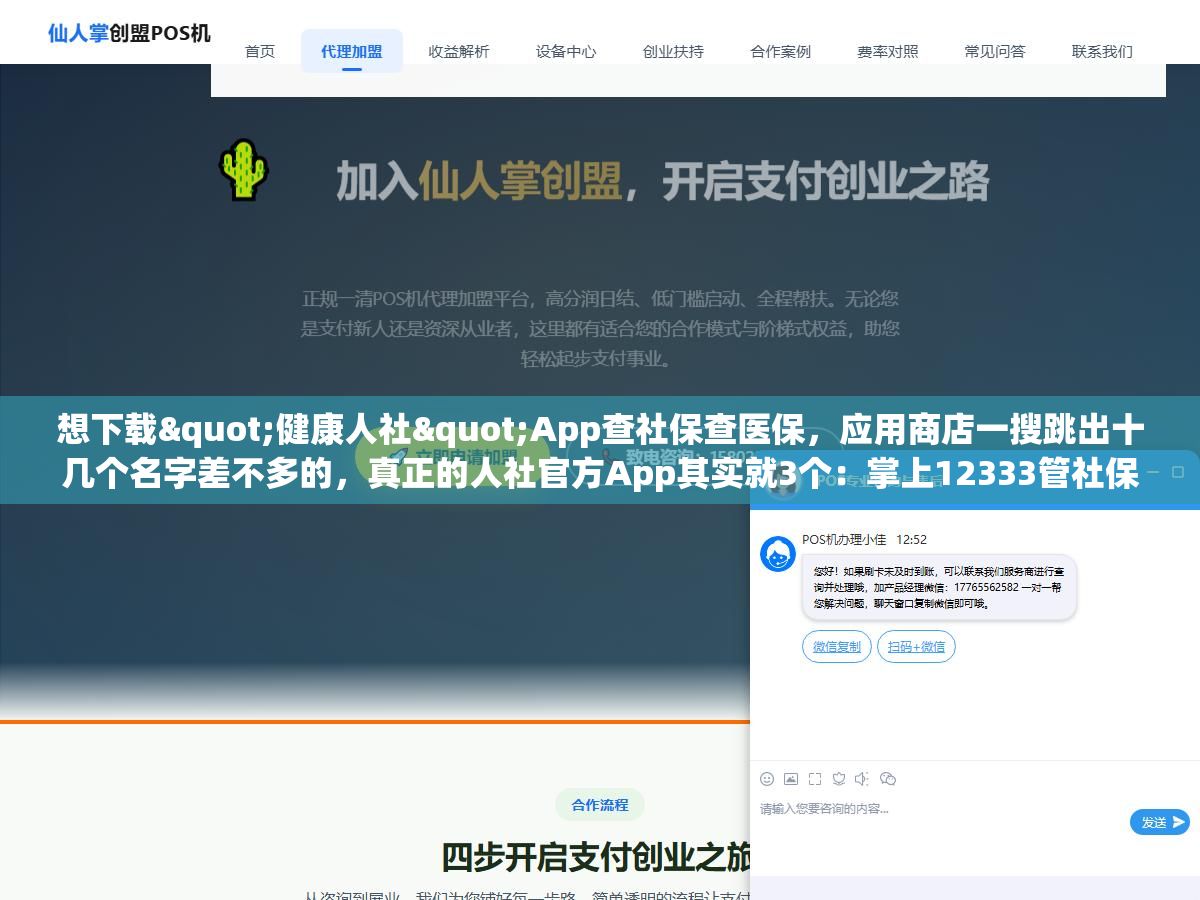Click the POS机办理小佳 agent avatar
This screenshot has height=900, width=1200.
[778, 553]
